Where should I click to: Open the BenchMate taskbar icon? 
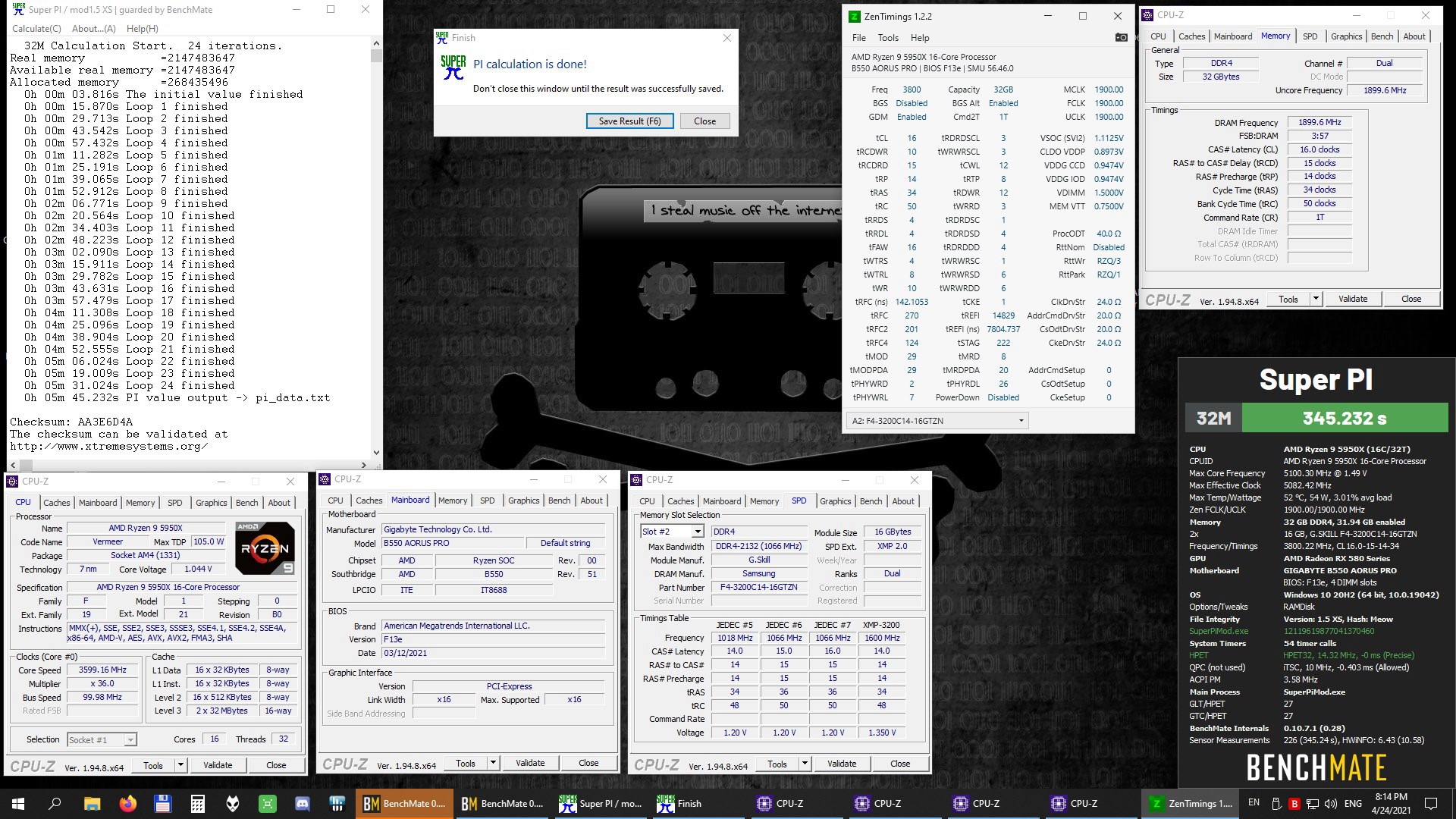404,803
